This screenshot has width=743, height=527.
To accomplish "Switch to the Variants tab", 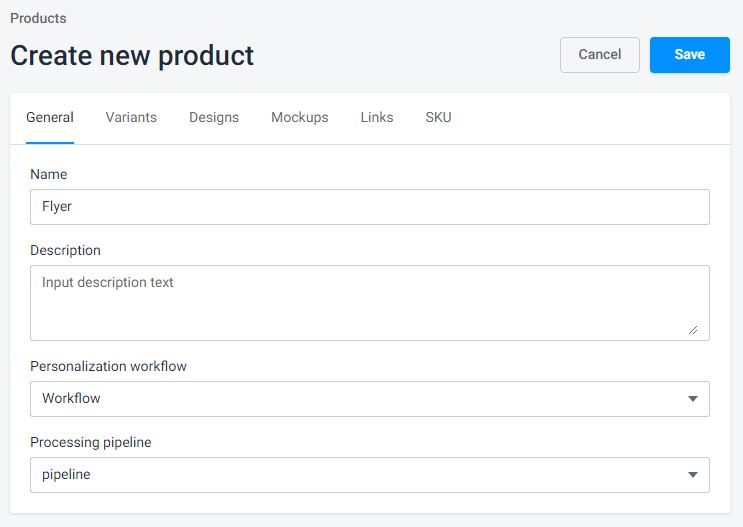I will click(131, 117).
